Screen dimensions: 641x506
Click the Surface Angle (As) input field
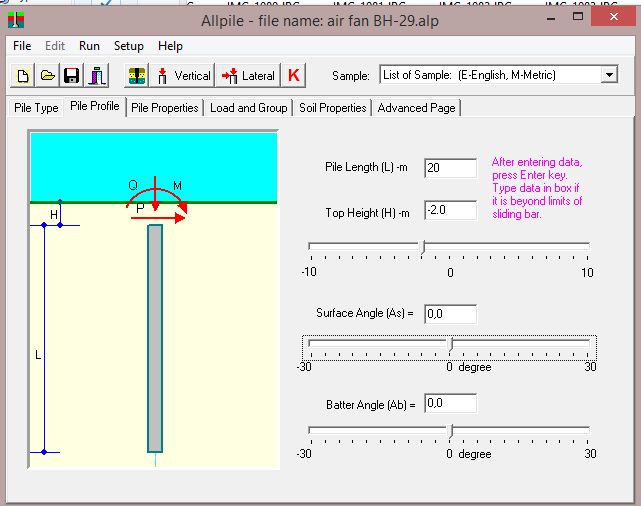tap(450, 314)
